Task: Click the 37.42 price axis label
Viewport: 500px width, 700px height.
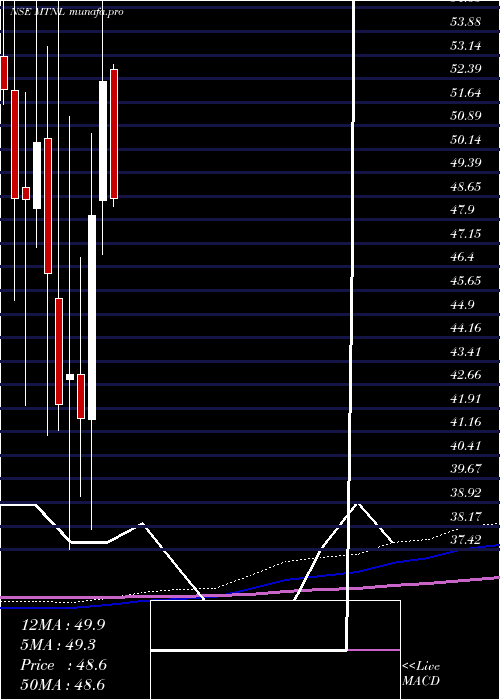Action: point(466,540)
